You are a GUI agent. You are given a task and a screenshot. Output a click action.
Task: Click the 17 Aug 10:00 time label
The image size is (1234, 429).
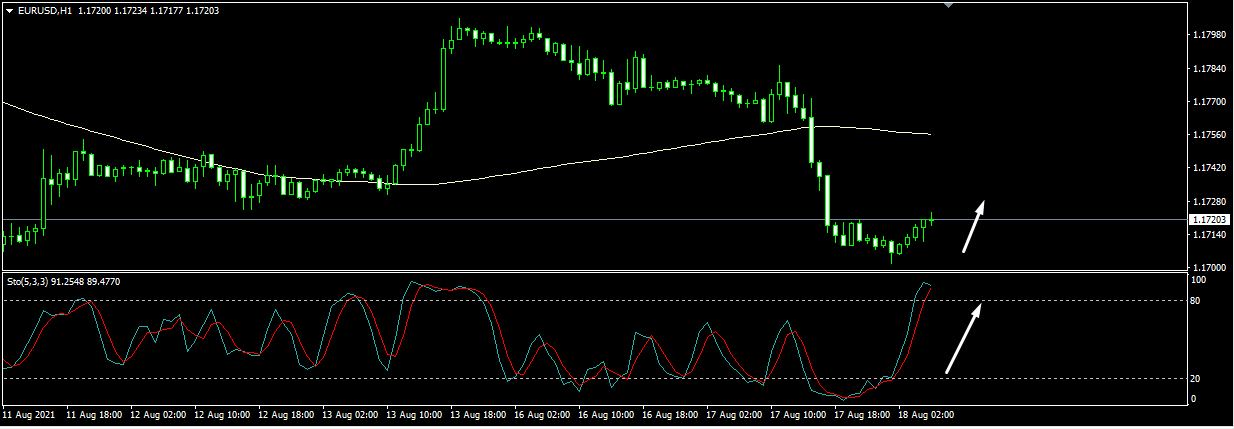click(798, 413)
